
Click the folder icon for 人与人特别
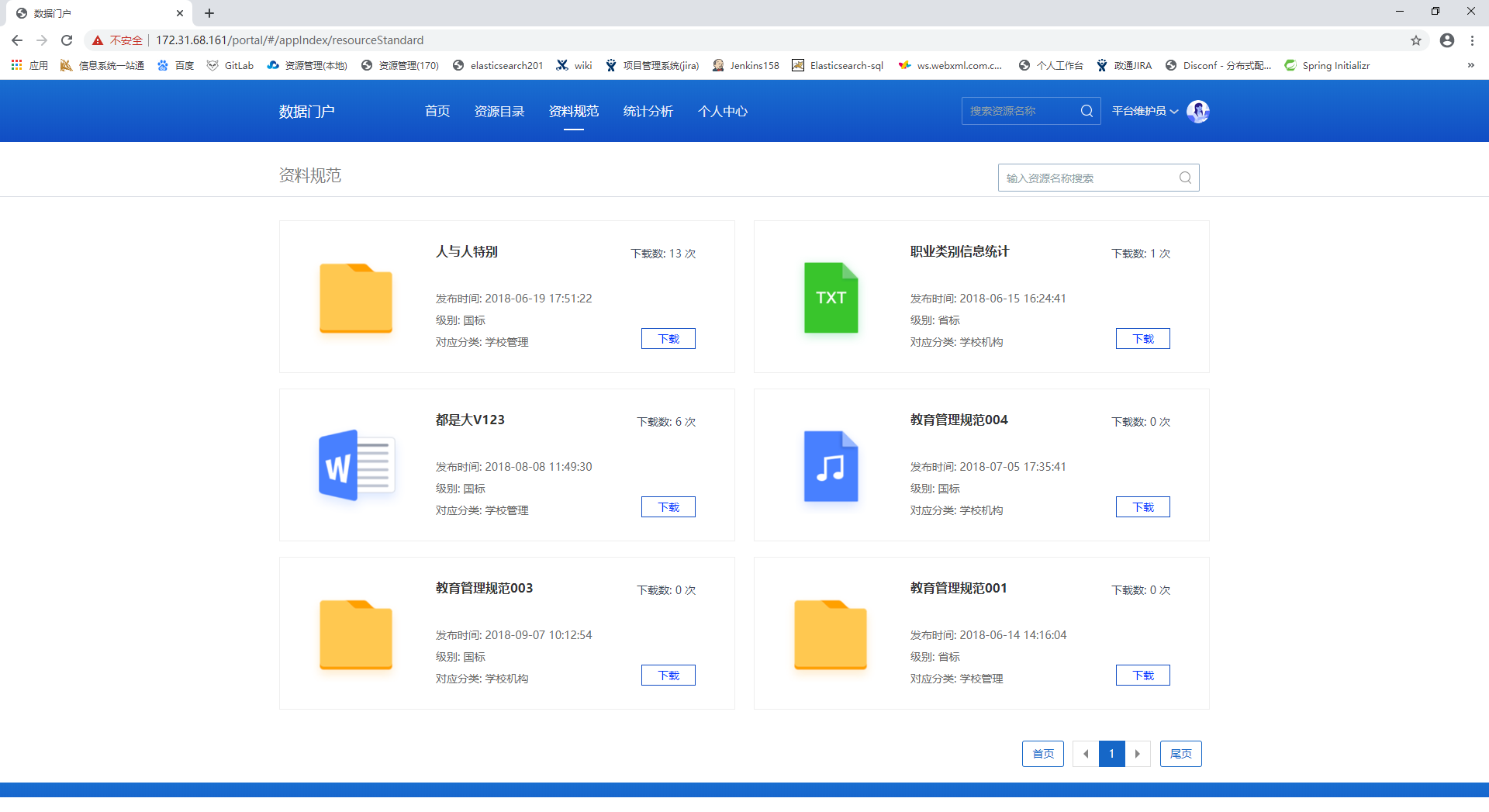[356, 298]
